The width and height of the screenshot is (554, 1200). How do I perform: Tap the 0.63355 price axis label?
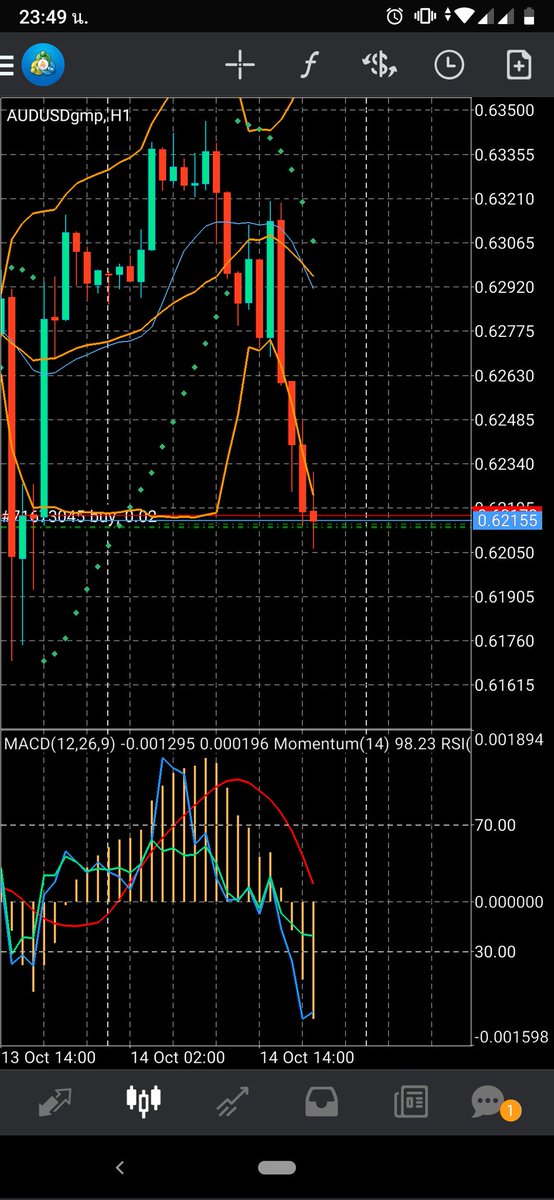[504, 154]
